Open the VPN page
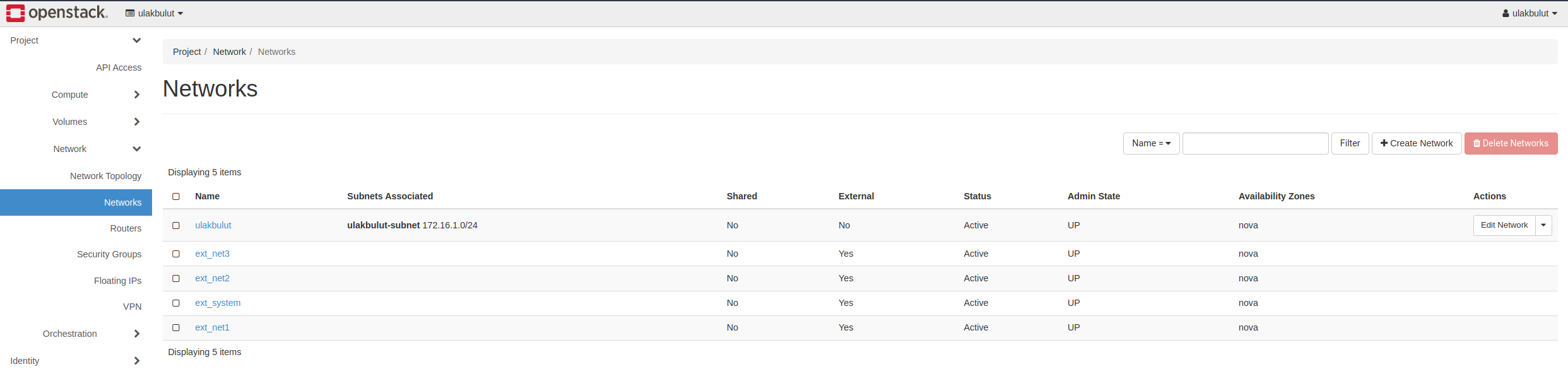This screenshot has height=381, width=1568. (132, 307)
